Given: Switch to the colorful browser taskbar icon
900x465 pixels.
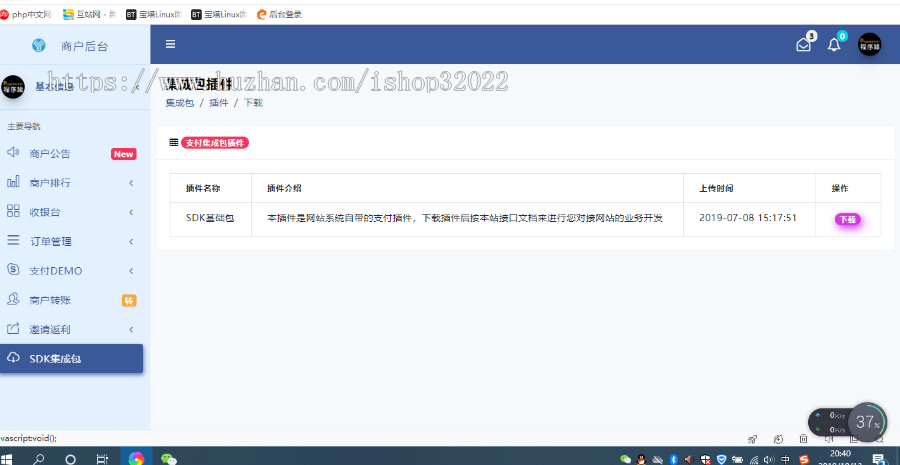Looking at the screenshot, I should tap(136, 458).
